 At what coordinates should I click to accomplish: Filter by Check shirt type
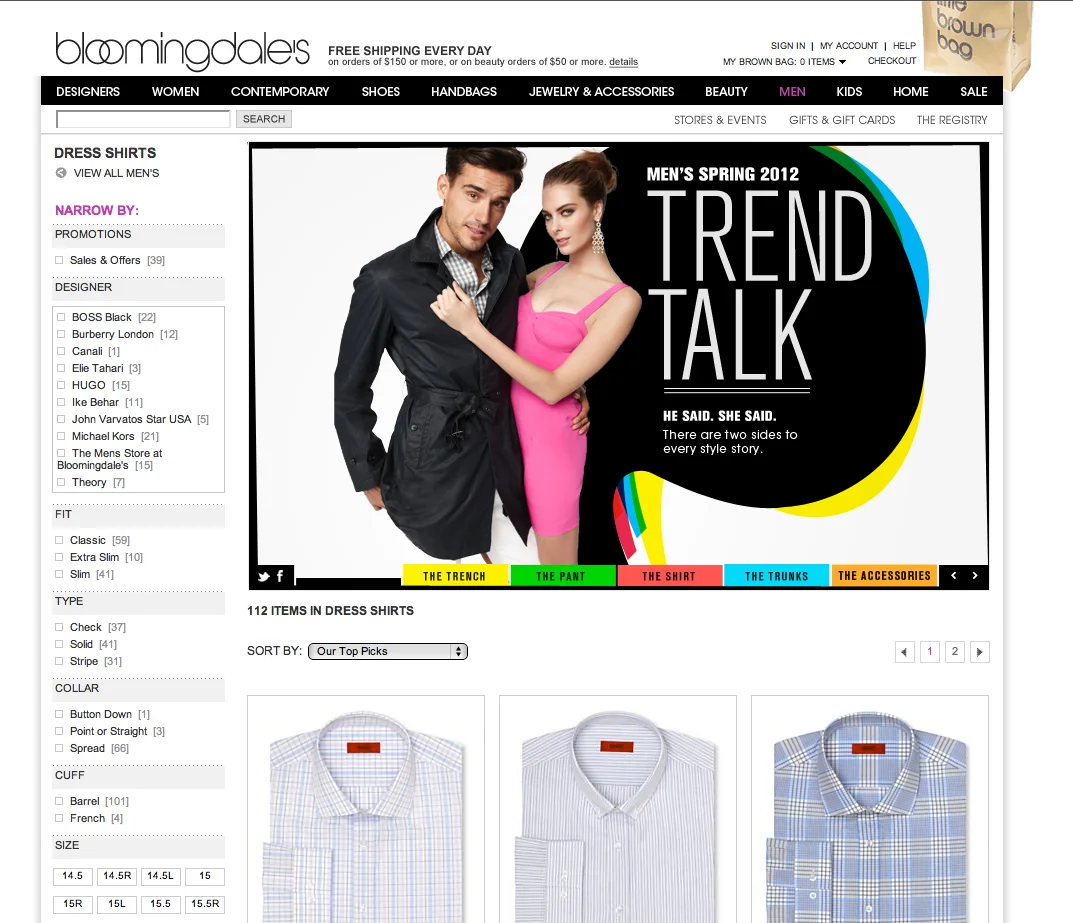(60, 627)
